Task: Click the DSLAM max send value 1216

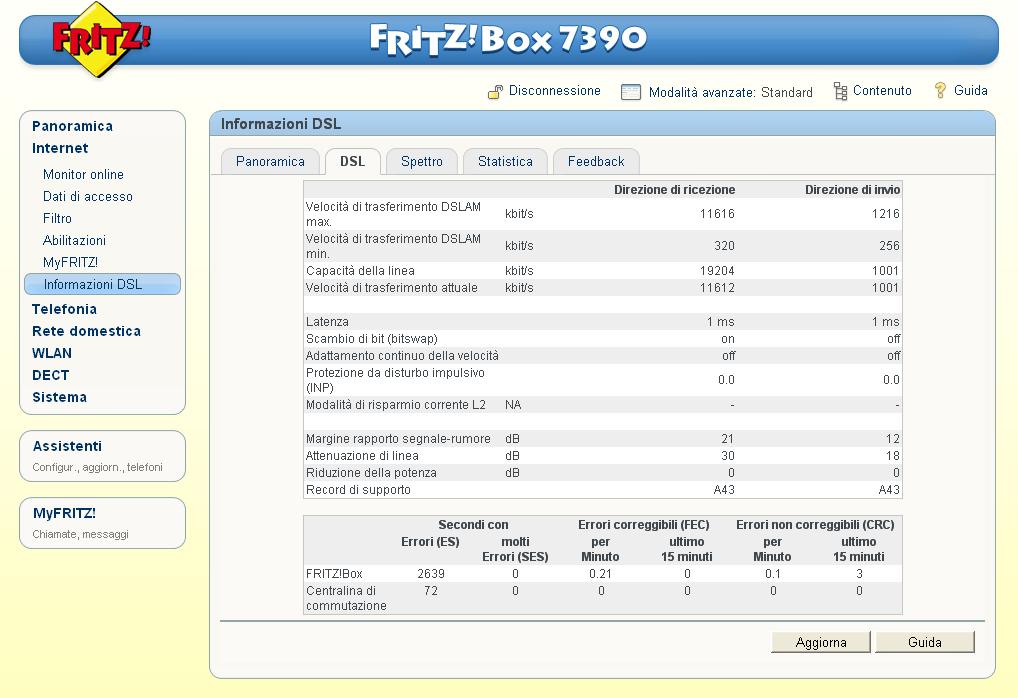Action: 886,214
